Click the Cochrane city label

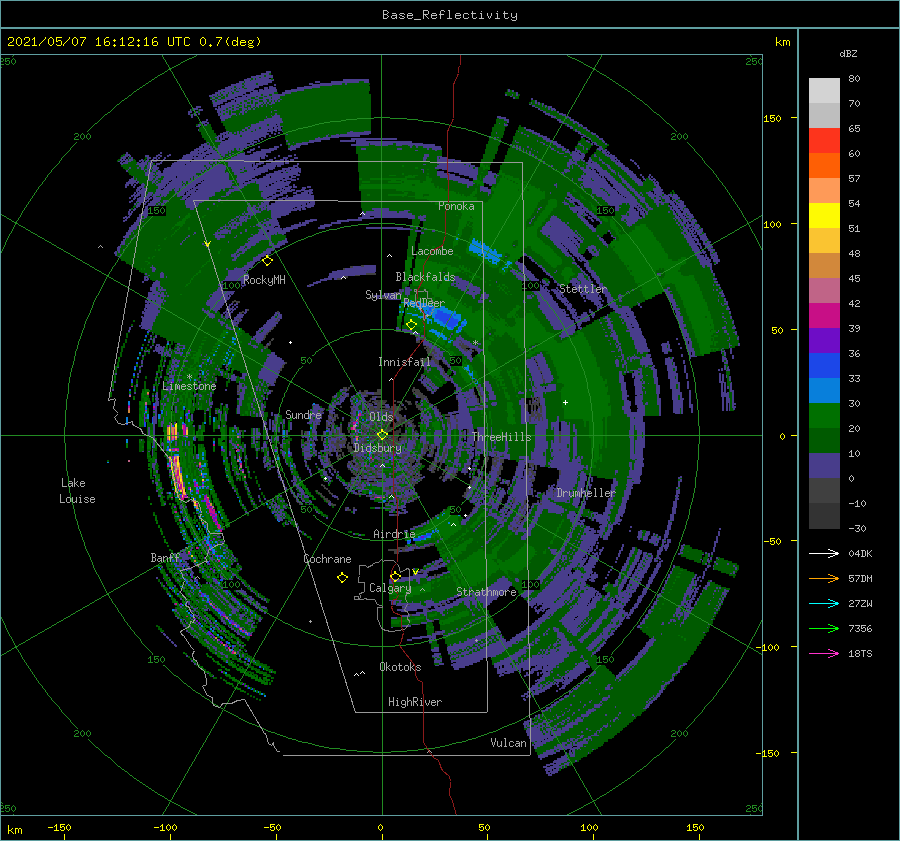pos(327,559)
